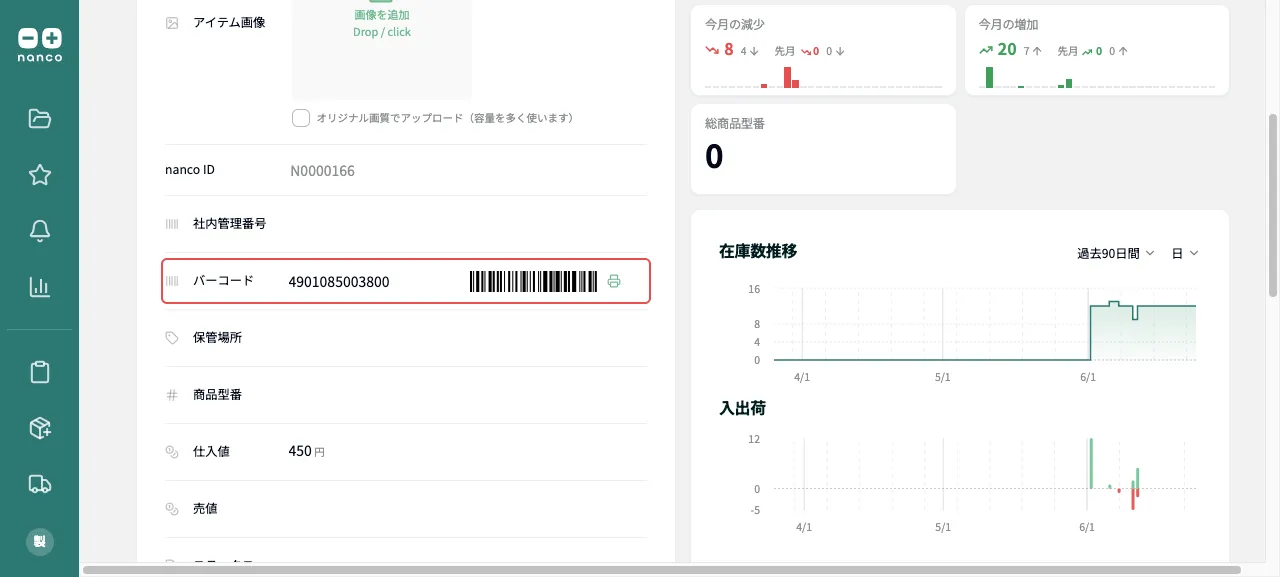Click the image icon beside アイテム画像

click(172, 22)
